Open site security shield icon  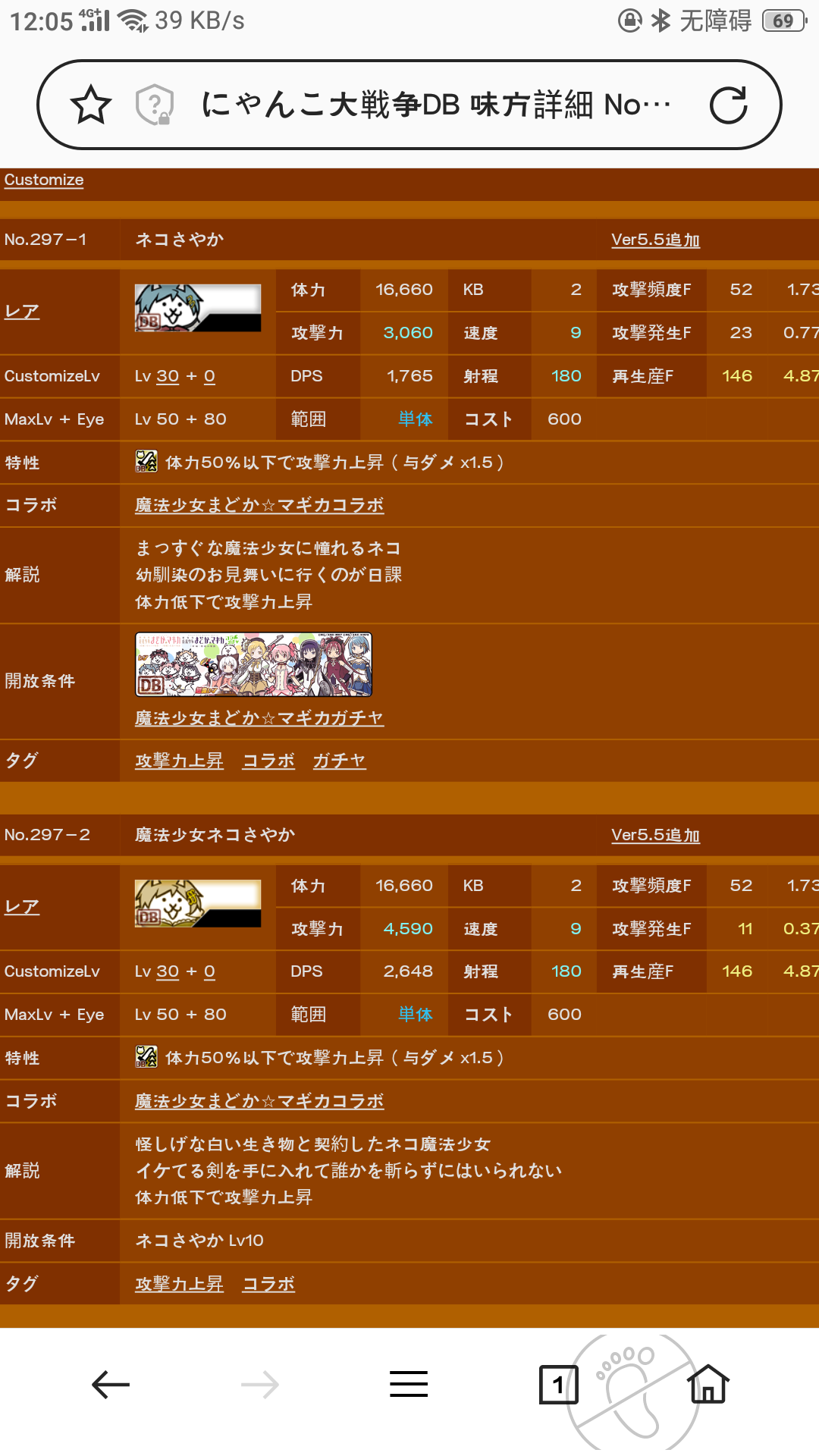[x=155, y=105]
